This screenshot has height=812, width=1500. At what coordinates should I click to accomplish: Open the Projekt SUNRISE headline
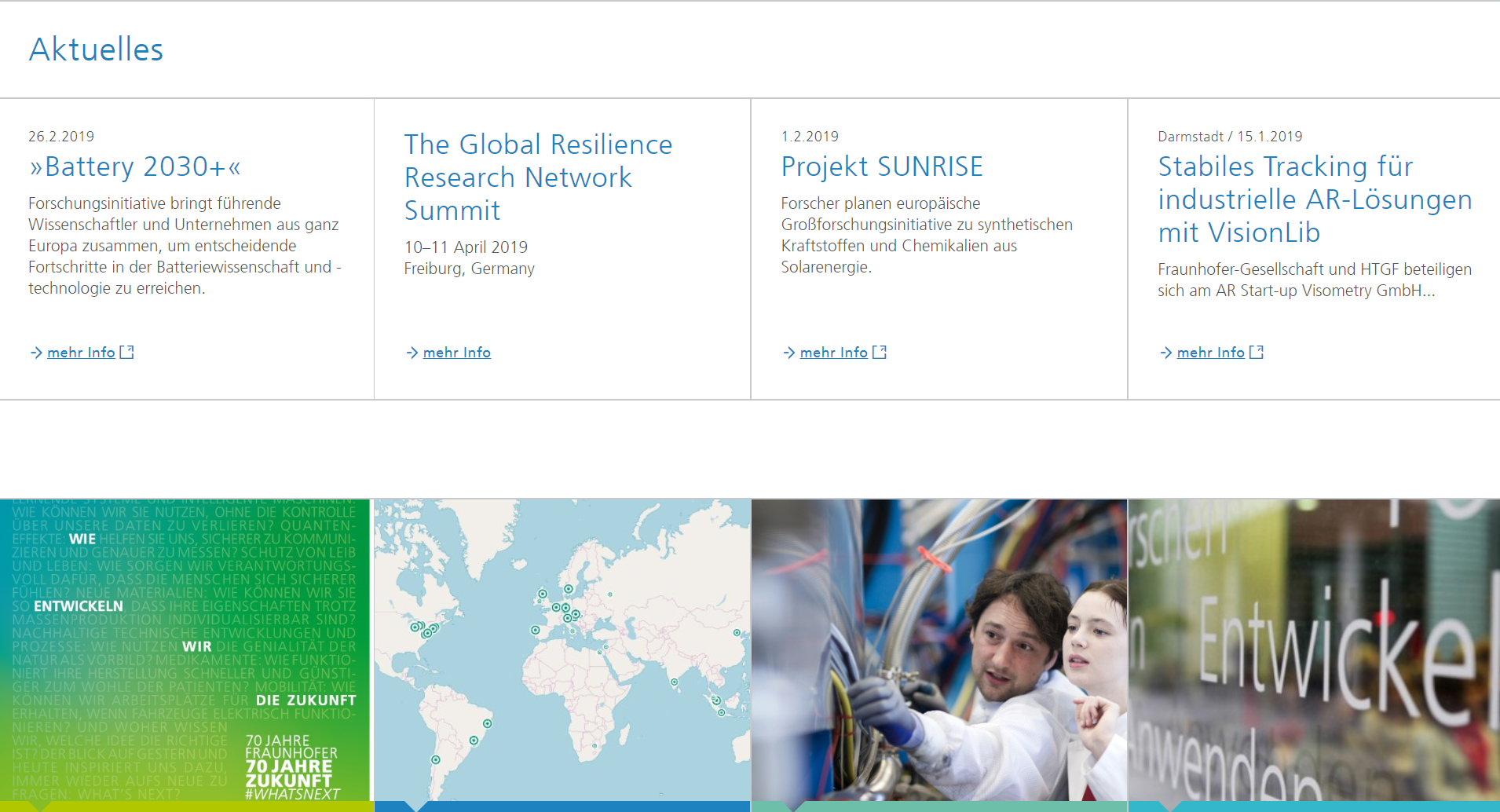click(882, 166)
